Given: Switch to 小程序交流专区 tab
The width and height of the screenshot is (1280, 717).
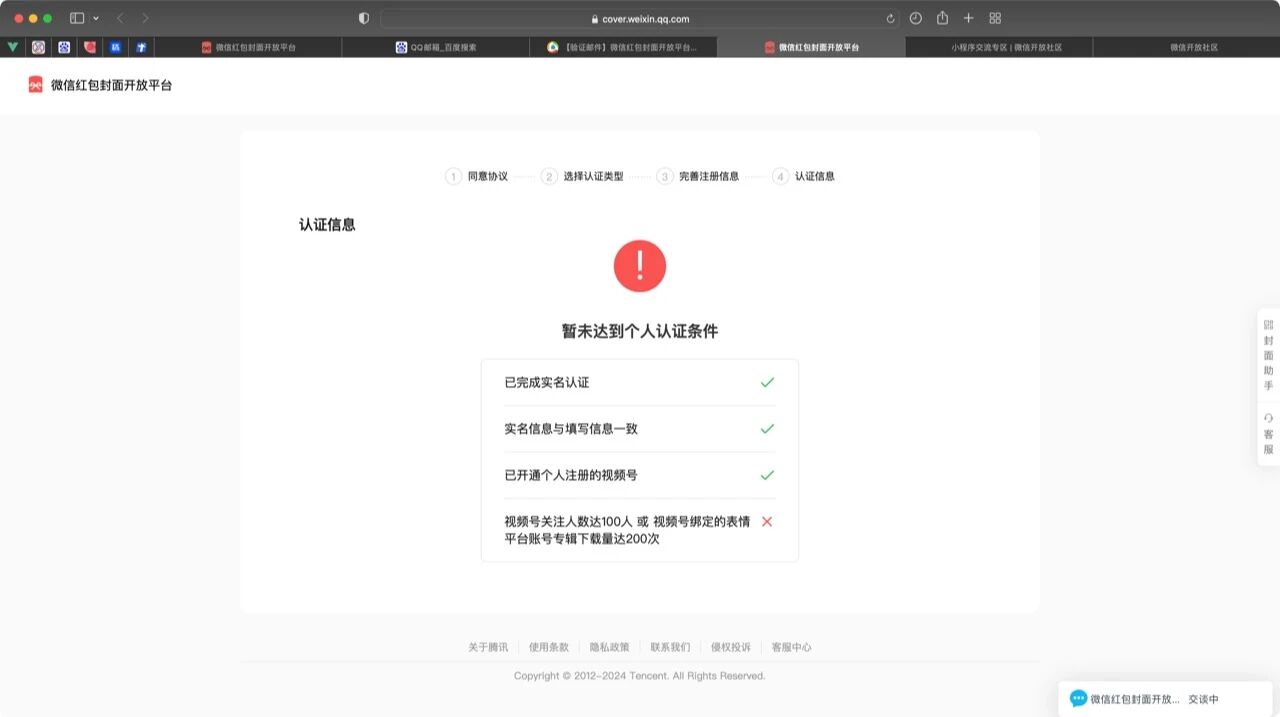Looking at the screenshot, I should pyautogui.click(x=999, y=47).
